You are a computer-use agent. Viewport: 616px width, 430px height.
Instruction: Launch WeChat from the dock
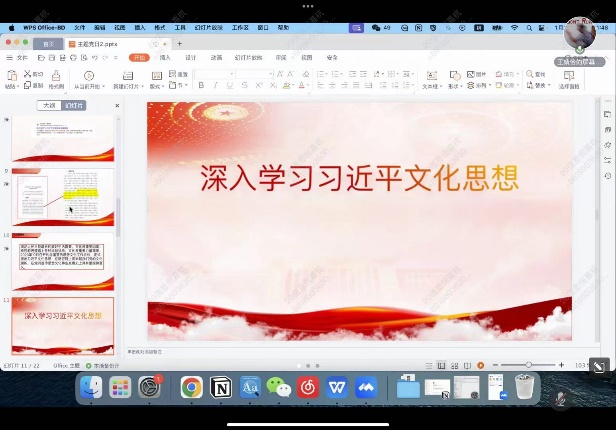point(279,387)
